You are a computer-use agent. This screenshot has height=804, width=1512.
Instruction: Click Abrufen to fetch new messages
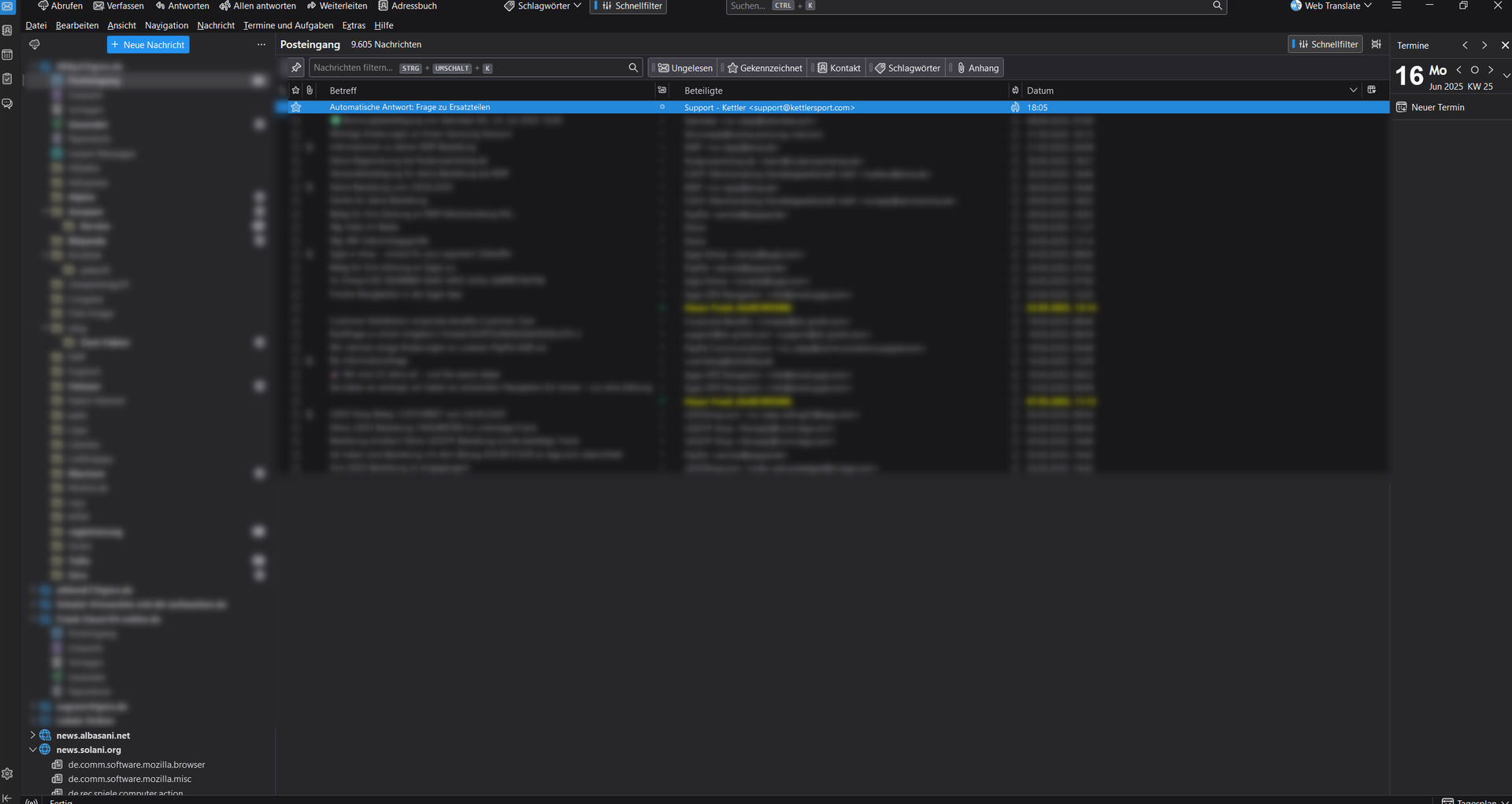[61, 6]
